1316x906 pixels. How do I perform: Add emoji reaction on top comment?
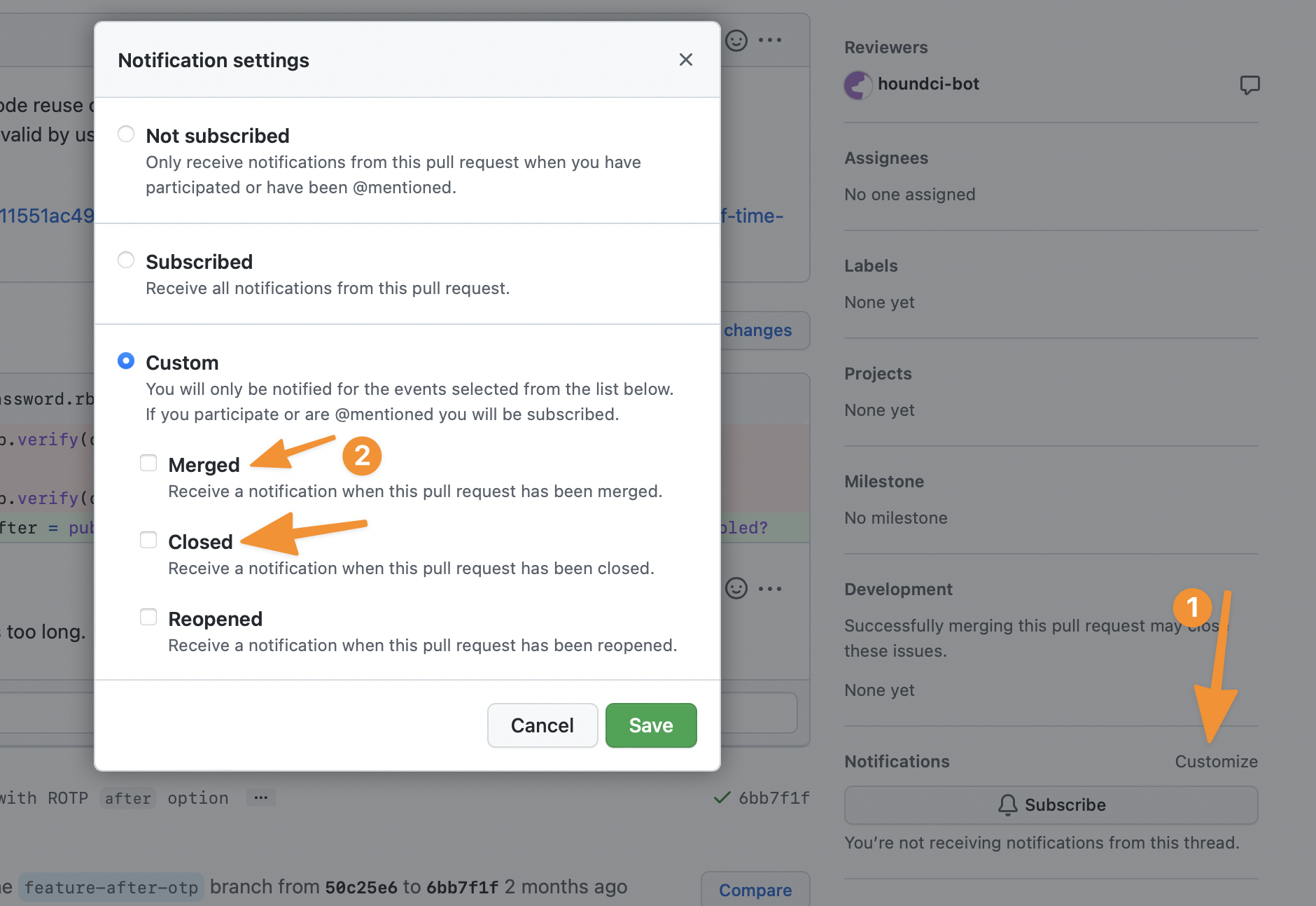tap(736, 41)
